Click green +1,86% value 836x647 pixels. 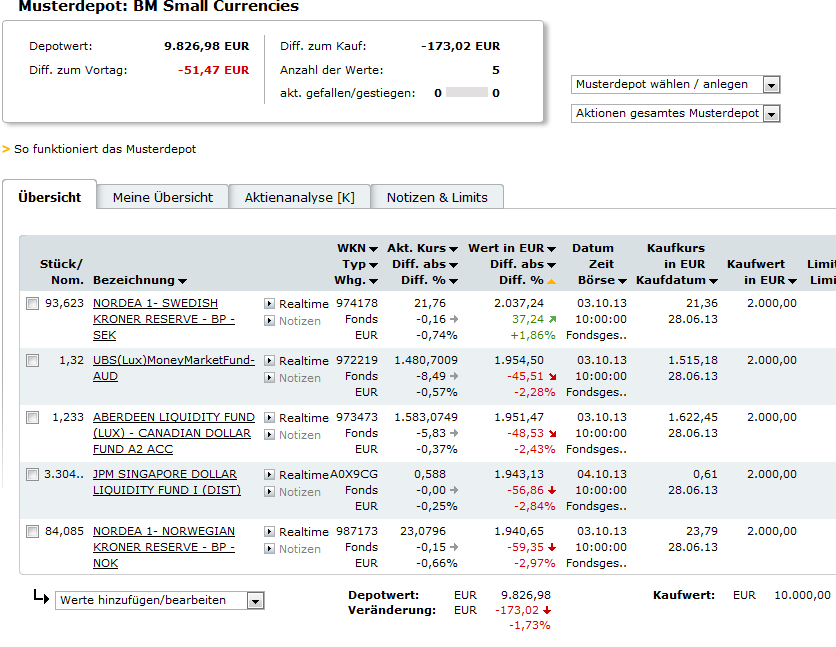(533, 335)
